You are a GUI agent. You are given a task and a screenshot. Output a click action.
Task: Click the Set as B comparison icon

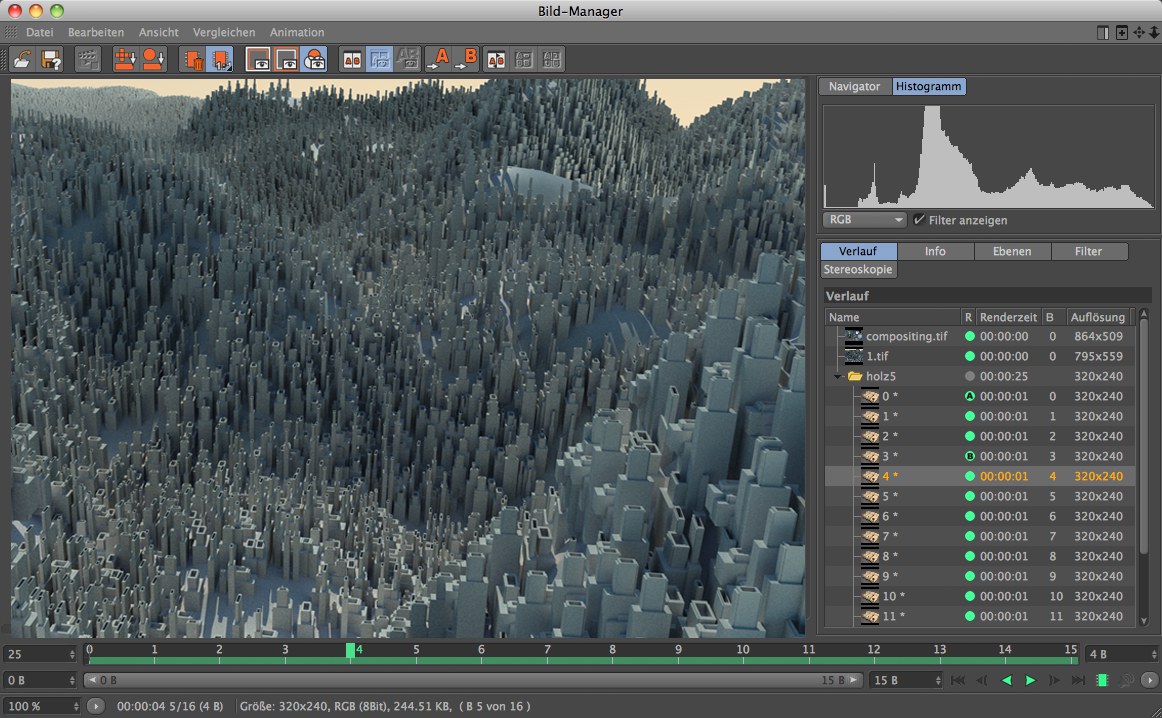point(466,59)
